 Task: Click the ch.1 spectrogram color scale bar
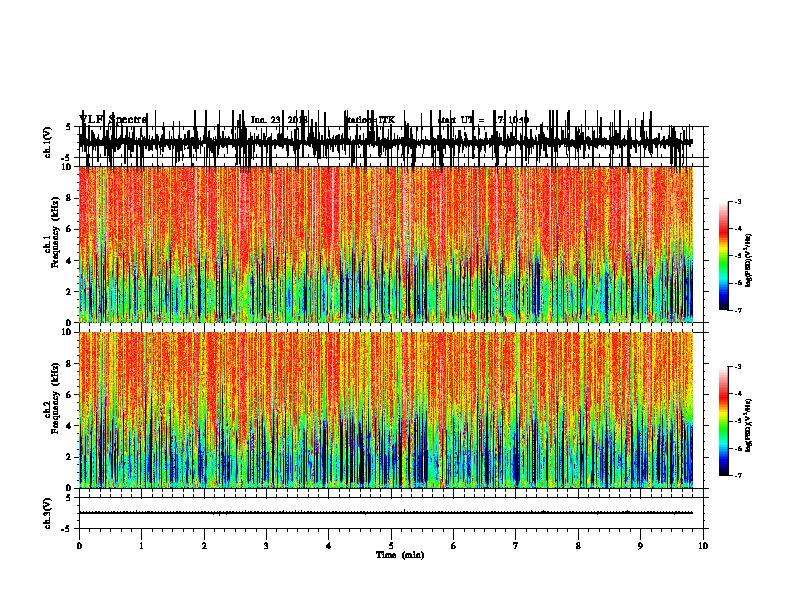(723, 256)
